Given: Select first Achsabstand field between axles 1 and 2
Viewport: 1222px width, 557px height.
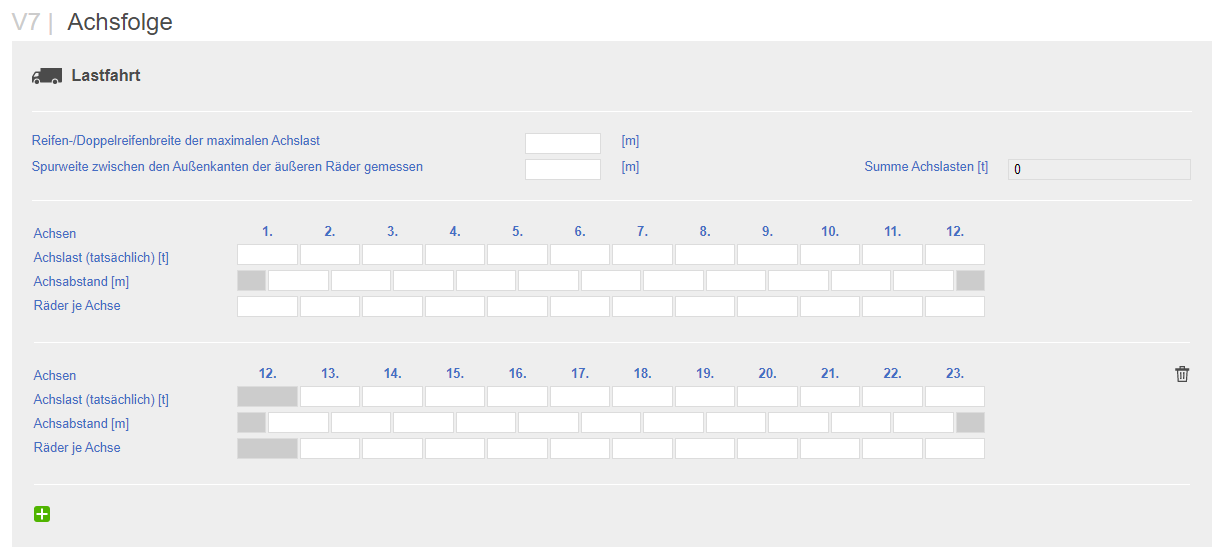Looking at the screenshot, I should point(298,280).
